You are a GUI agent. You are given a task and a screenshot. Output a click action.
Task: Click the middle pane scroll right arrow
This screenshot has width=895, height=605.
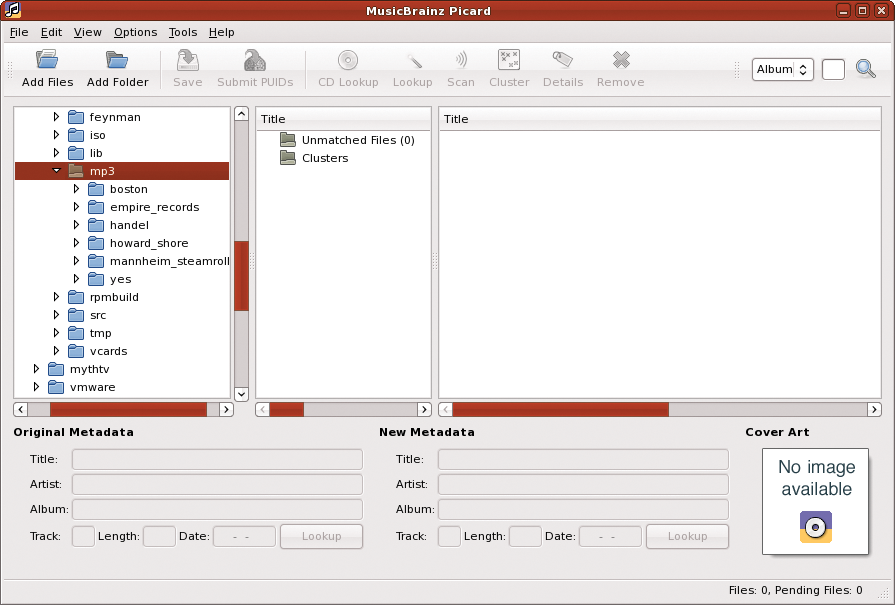click(424, 409)
